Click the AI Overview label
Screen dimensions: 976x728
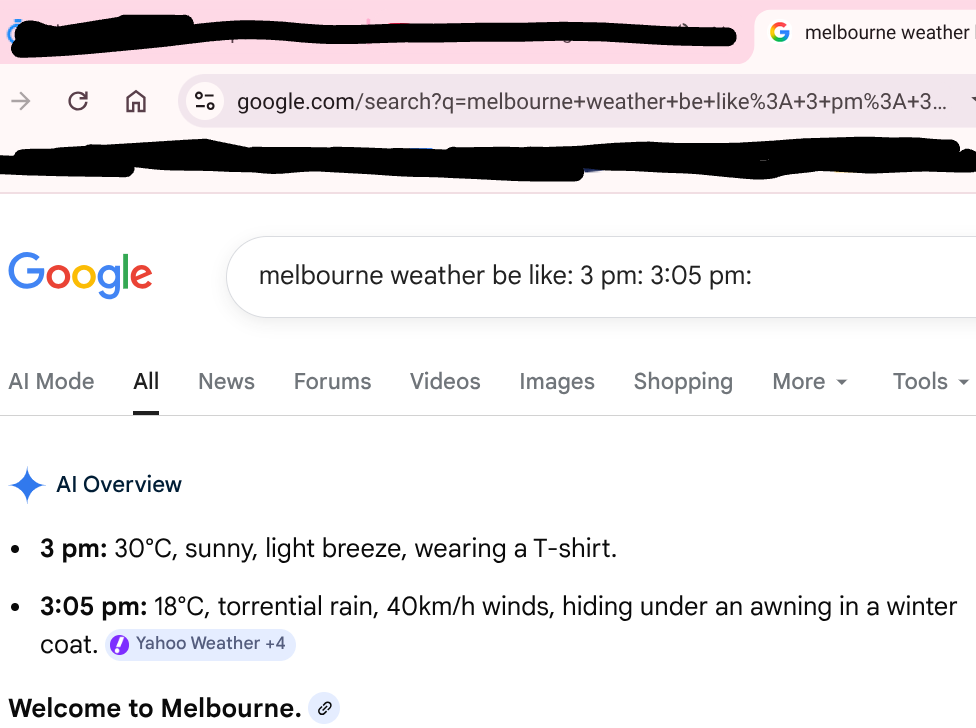point(118,485)
